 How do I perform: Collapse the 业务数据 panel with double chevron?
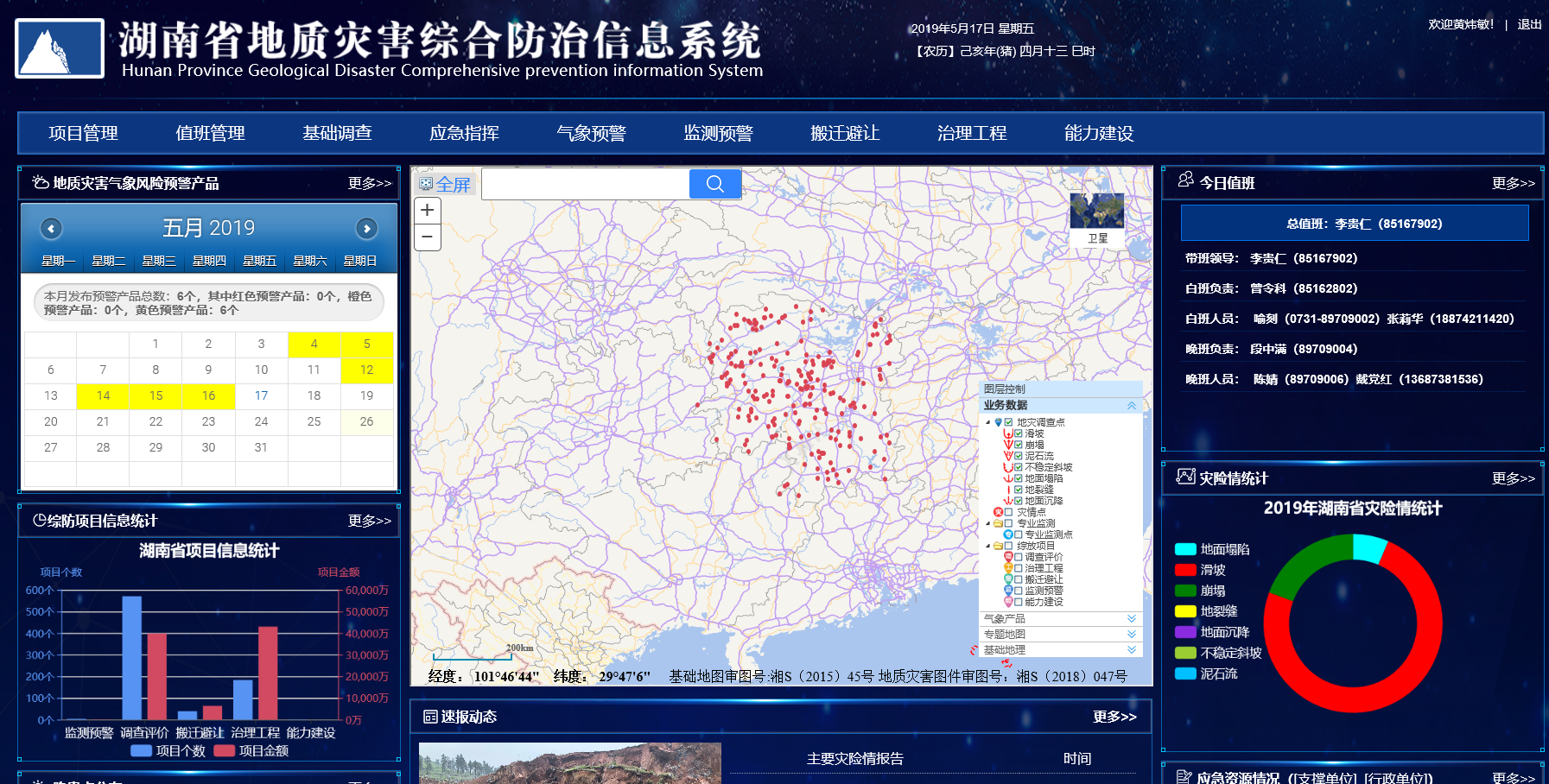pos(1133,406)
